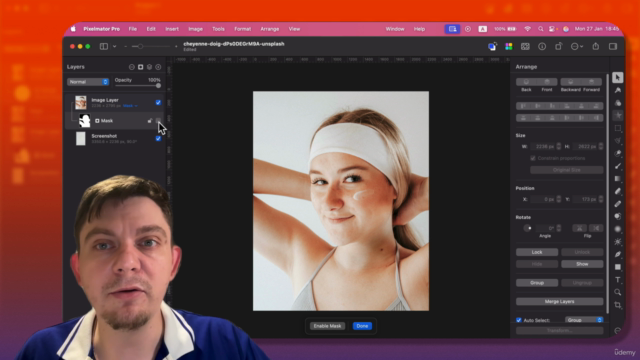This screenshot has width=640, height=360.
Task: Click the lock icon on Mask layer row
Action: [x=150, y=121]
